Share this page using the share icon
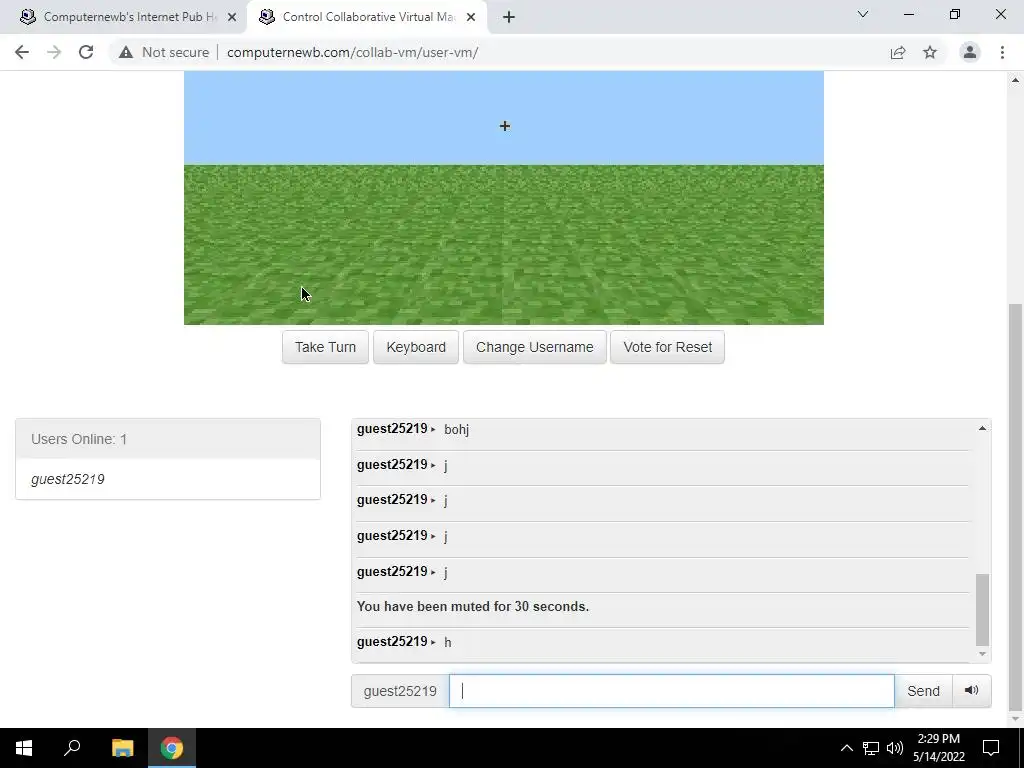Image resolution: width=1024 pixels, height=768 pixels. point(898,52)
